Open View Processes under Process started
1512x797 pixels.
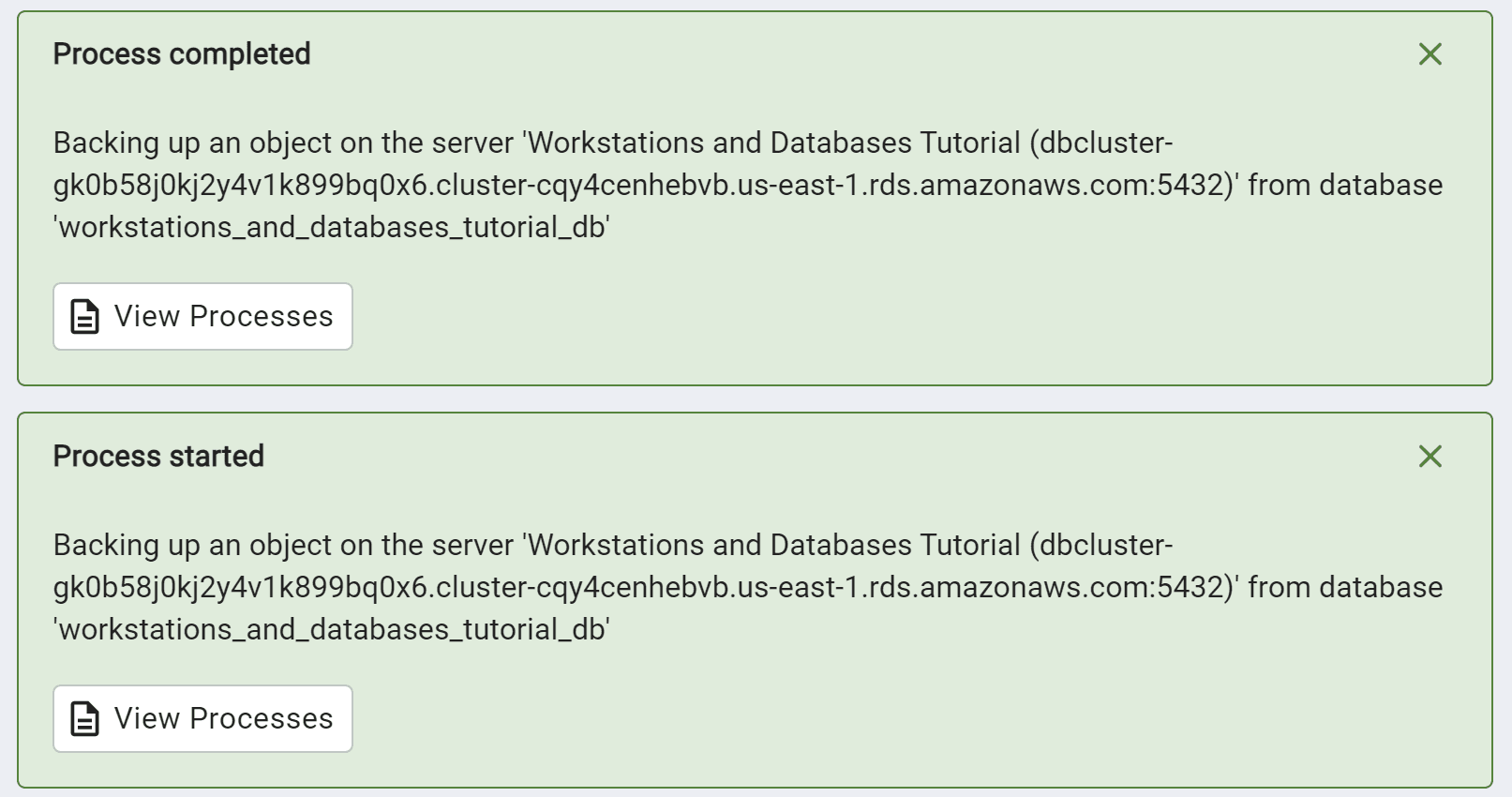(202, 719)
